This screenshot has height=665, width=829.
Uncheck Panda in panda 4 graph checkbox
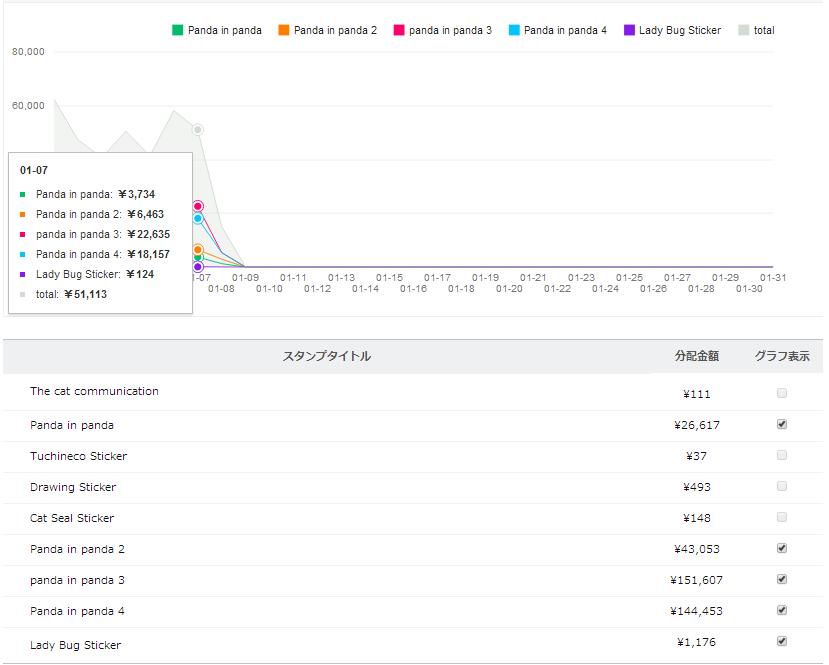coord(782,610)
